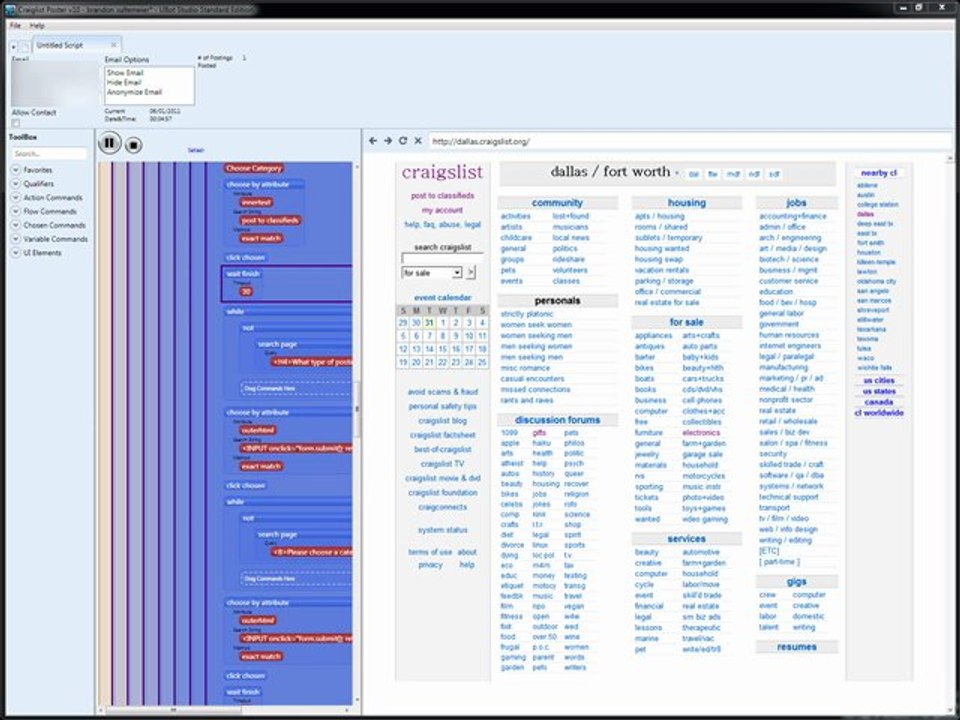Expand the Flow Commands toolbox group

pos(16,211)
